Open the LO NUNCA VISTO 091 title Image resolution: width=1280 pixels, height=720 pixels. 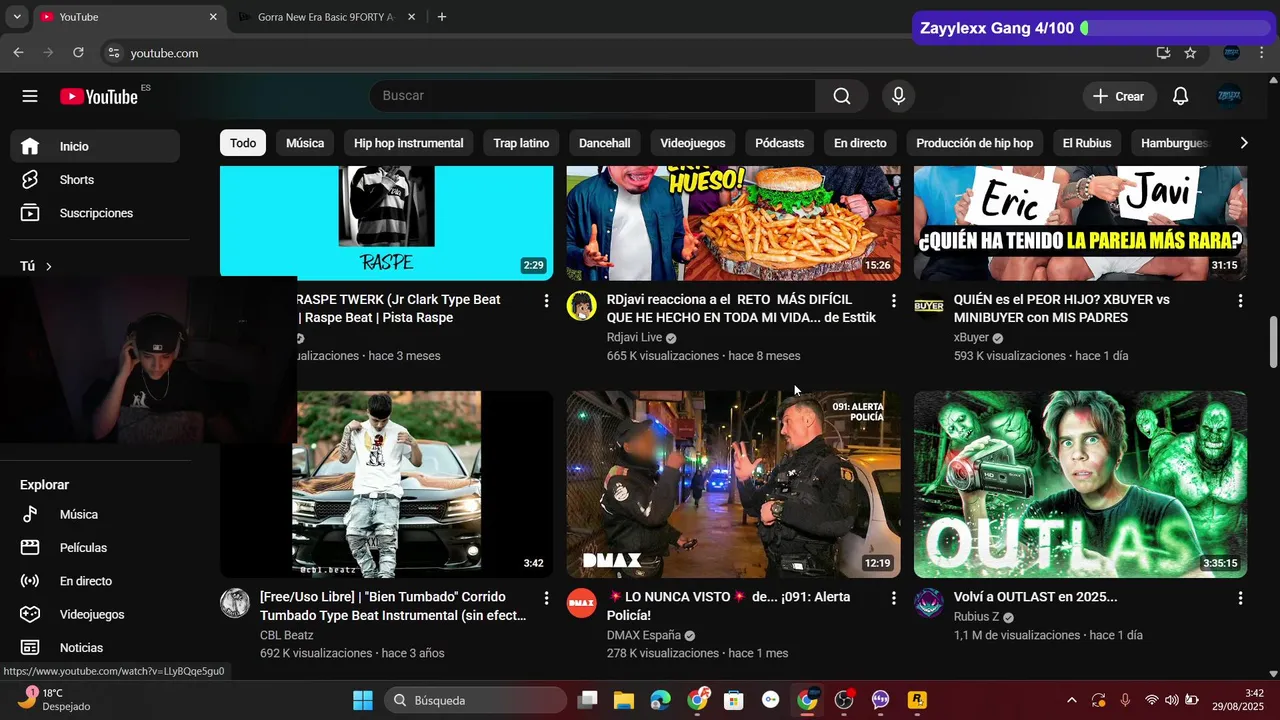[728, 606]
